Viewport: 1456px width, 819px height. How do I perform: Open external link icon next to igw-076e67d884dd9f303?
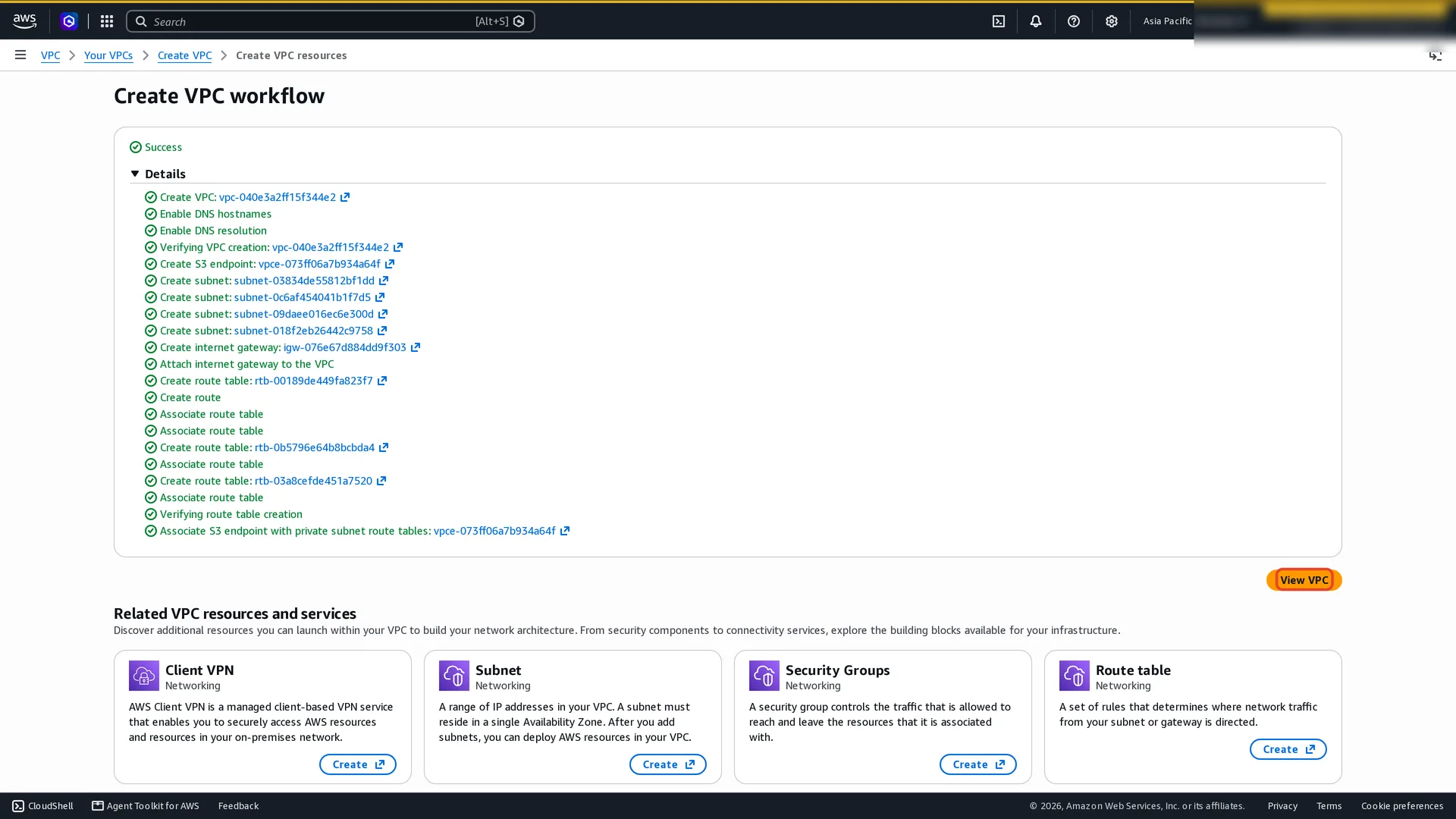tap(416, 347)
